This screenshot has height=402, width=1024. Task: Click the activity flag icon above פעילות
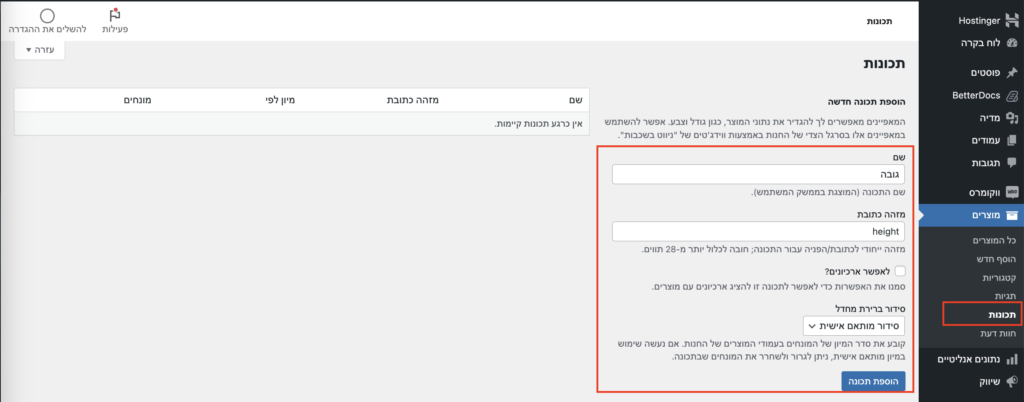tap(116, 14)
